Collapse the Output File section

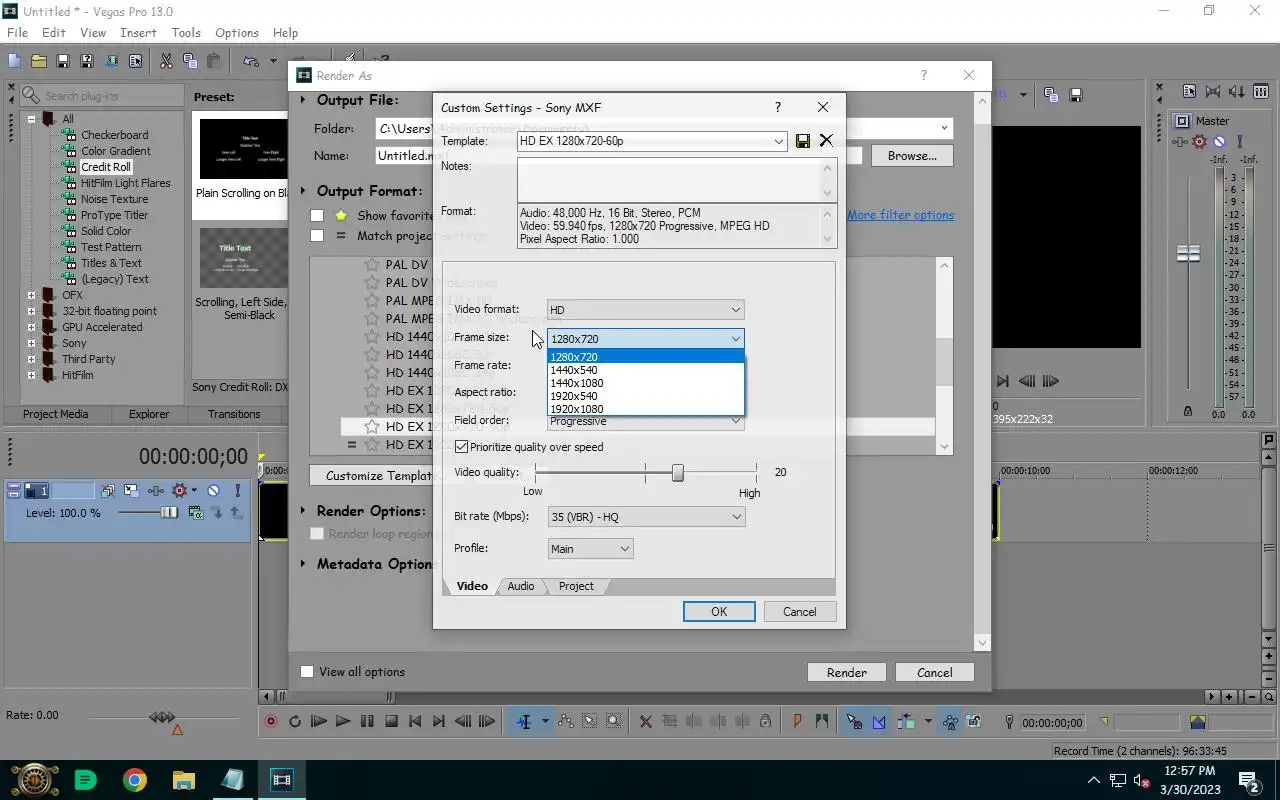tap(304, 100)
